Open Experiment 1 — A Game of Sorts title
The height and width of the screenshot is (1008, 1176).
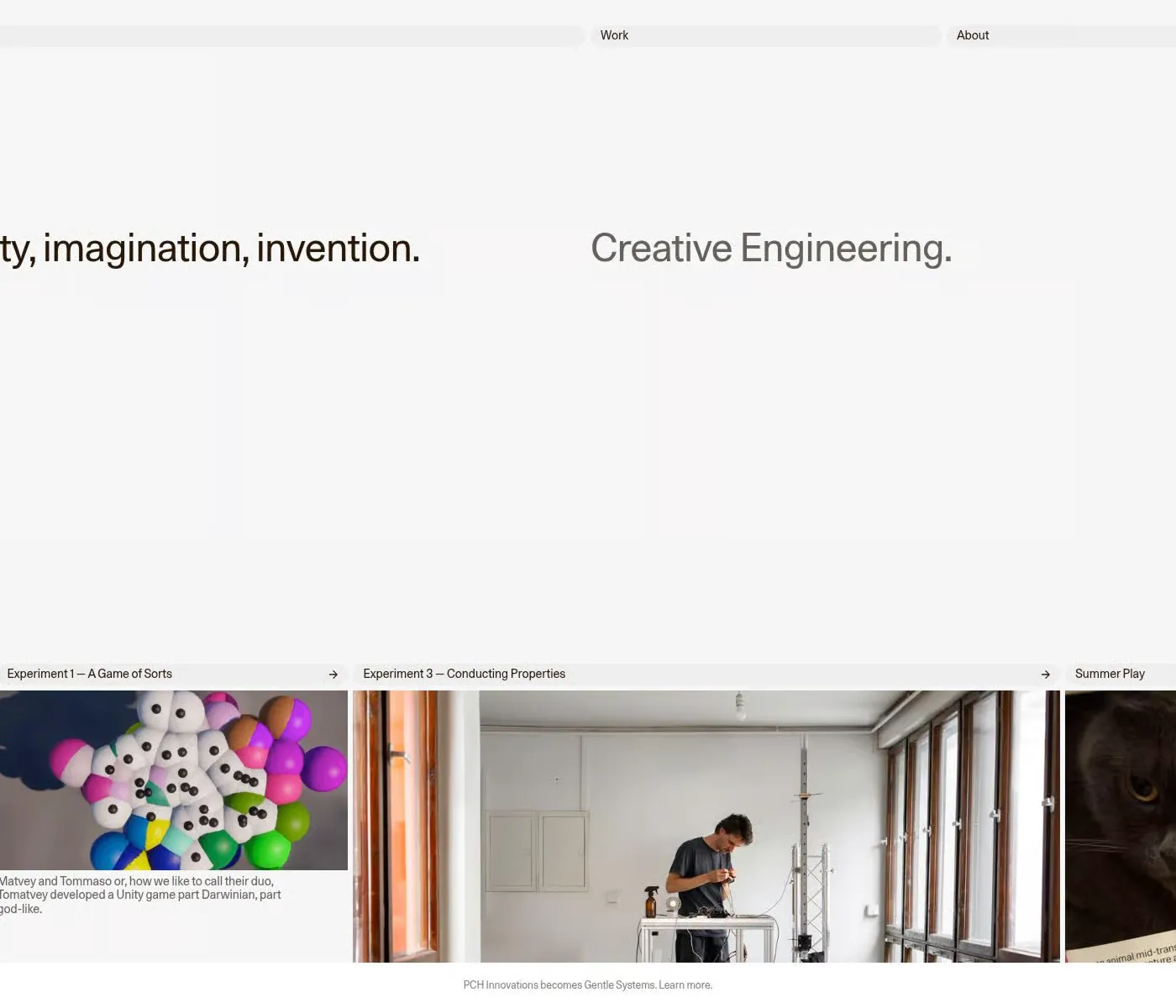coord(90,674)
